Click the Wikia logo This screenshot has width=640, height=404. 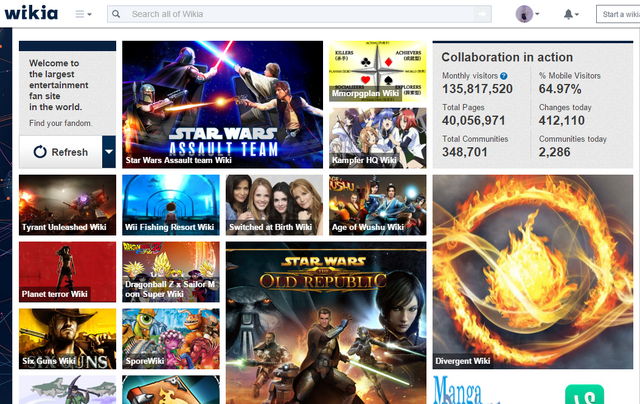[x=31, y=13]
